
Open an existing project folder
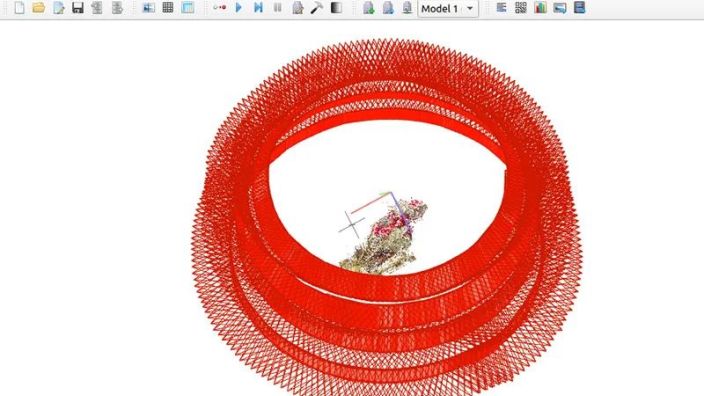[x=39, y=8]
